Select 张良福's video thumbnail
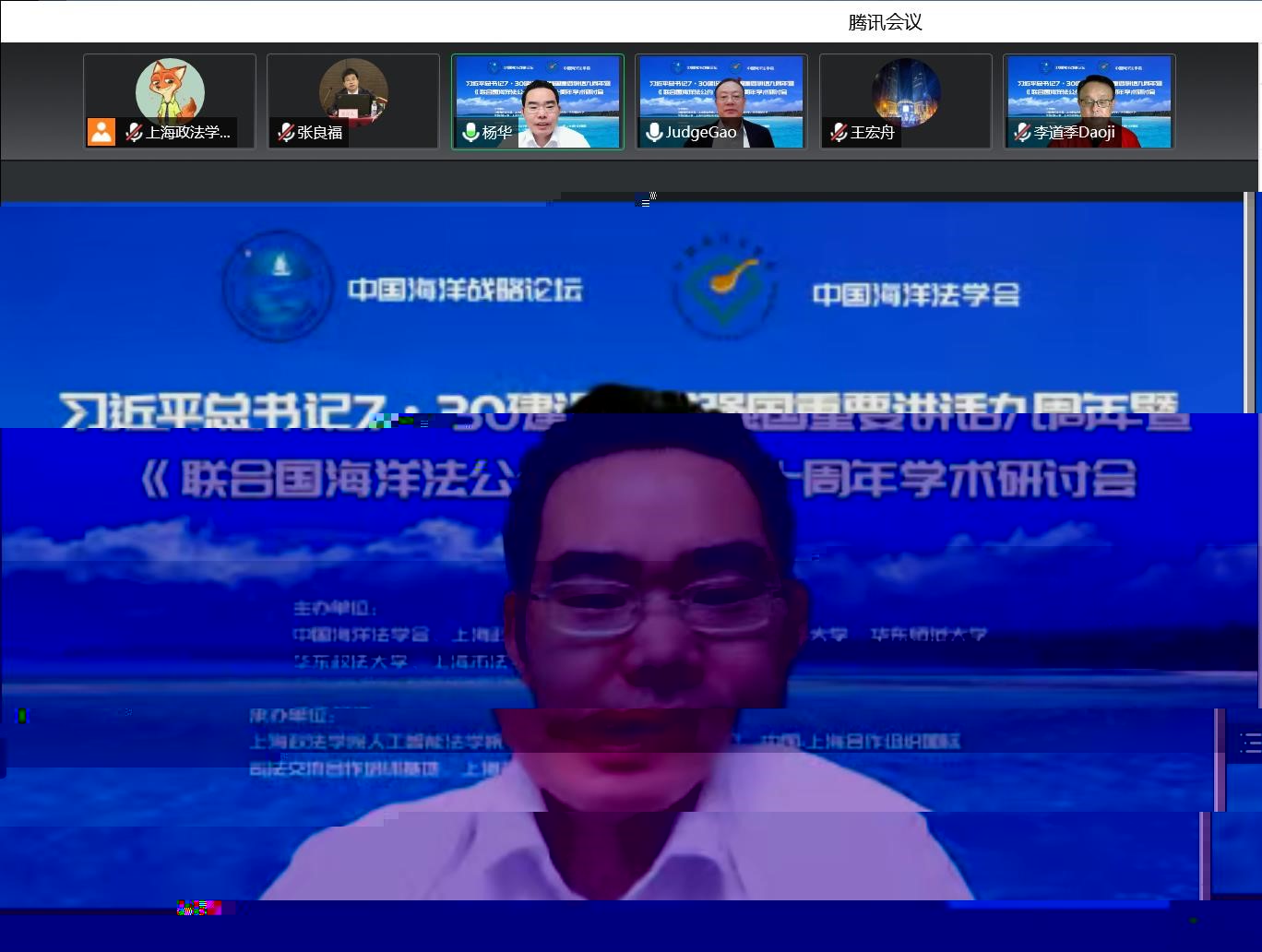Screen dimensions: 1262x952 pyautogui.click(x=353, y=101)
